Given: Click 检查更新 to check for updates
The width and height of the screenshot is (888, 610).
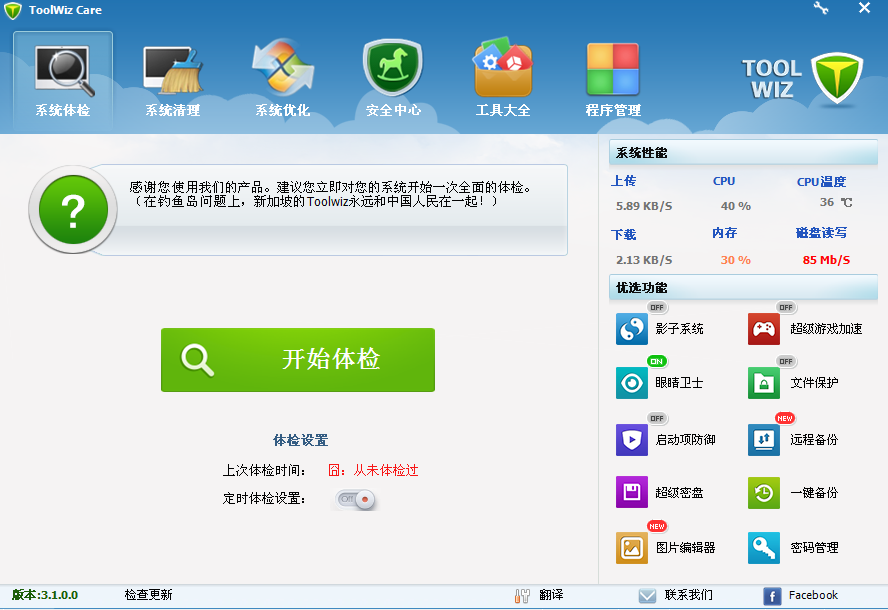Looking at the screenshot, I should pyautogui.click(x=148, y=595).
